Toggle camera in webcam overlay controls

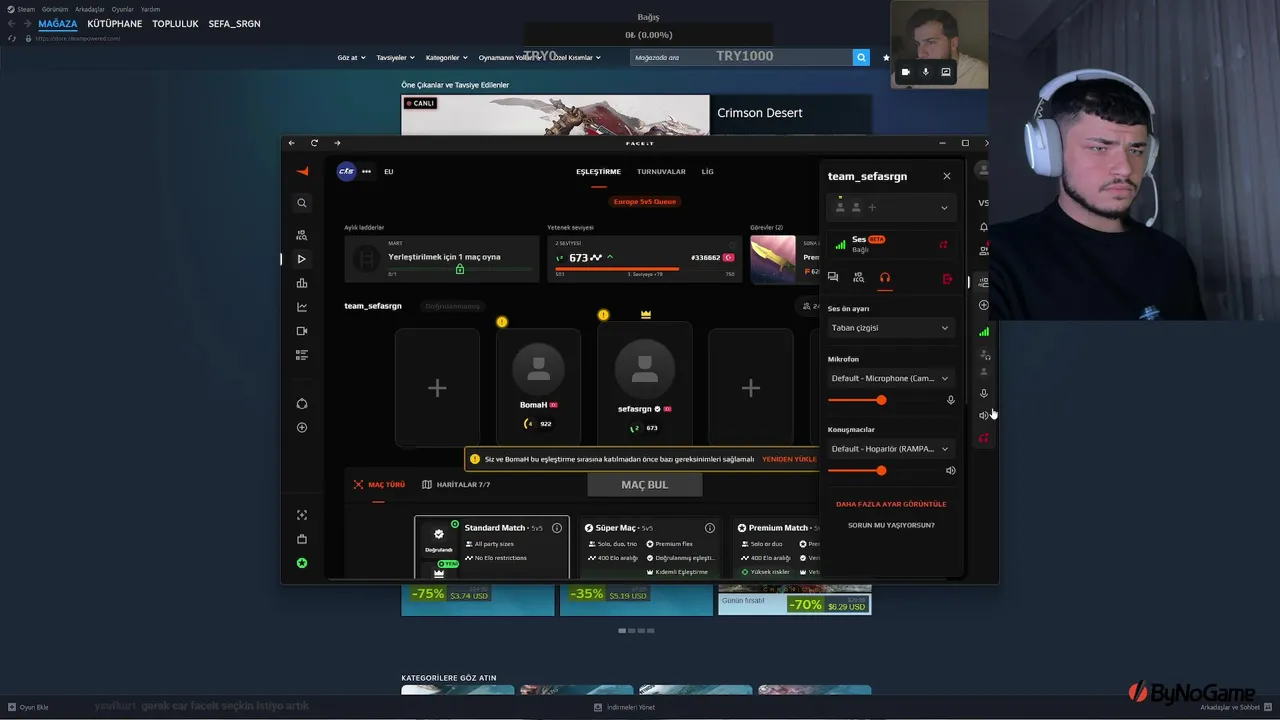[x=906, y=72]
